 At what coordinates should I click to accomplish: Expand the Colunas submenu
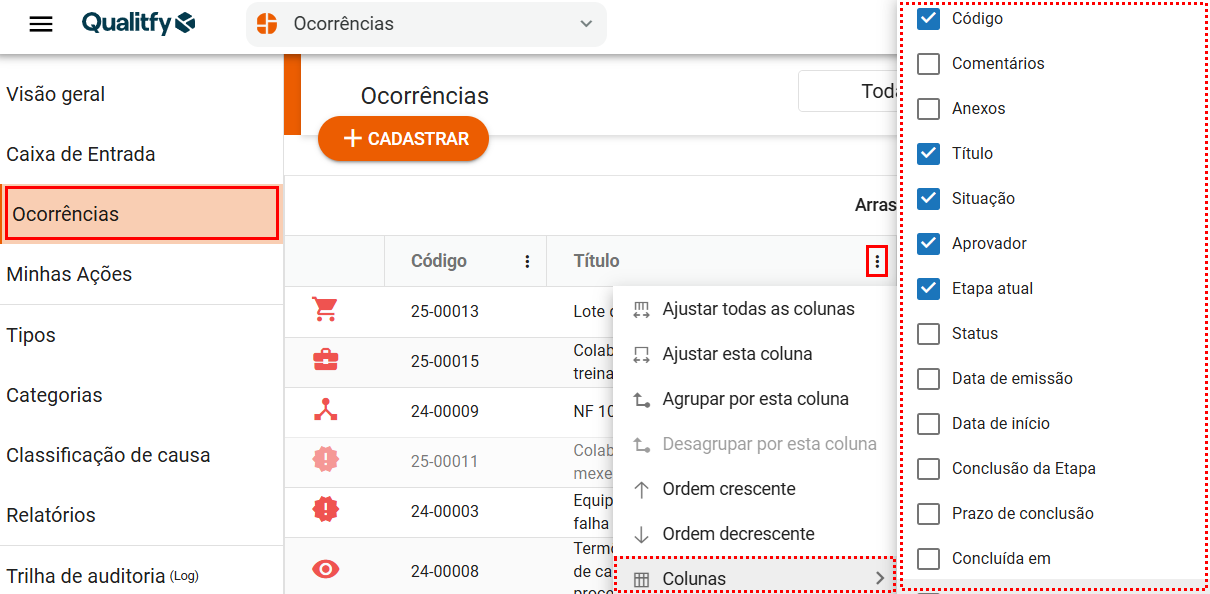click(753, 578)
